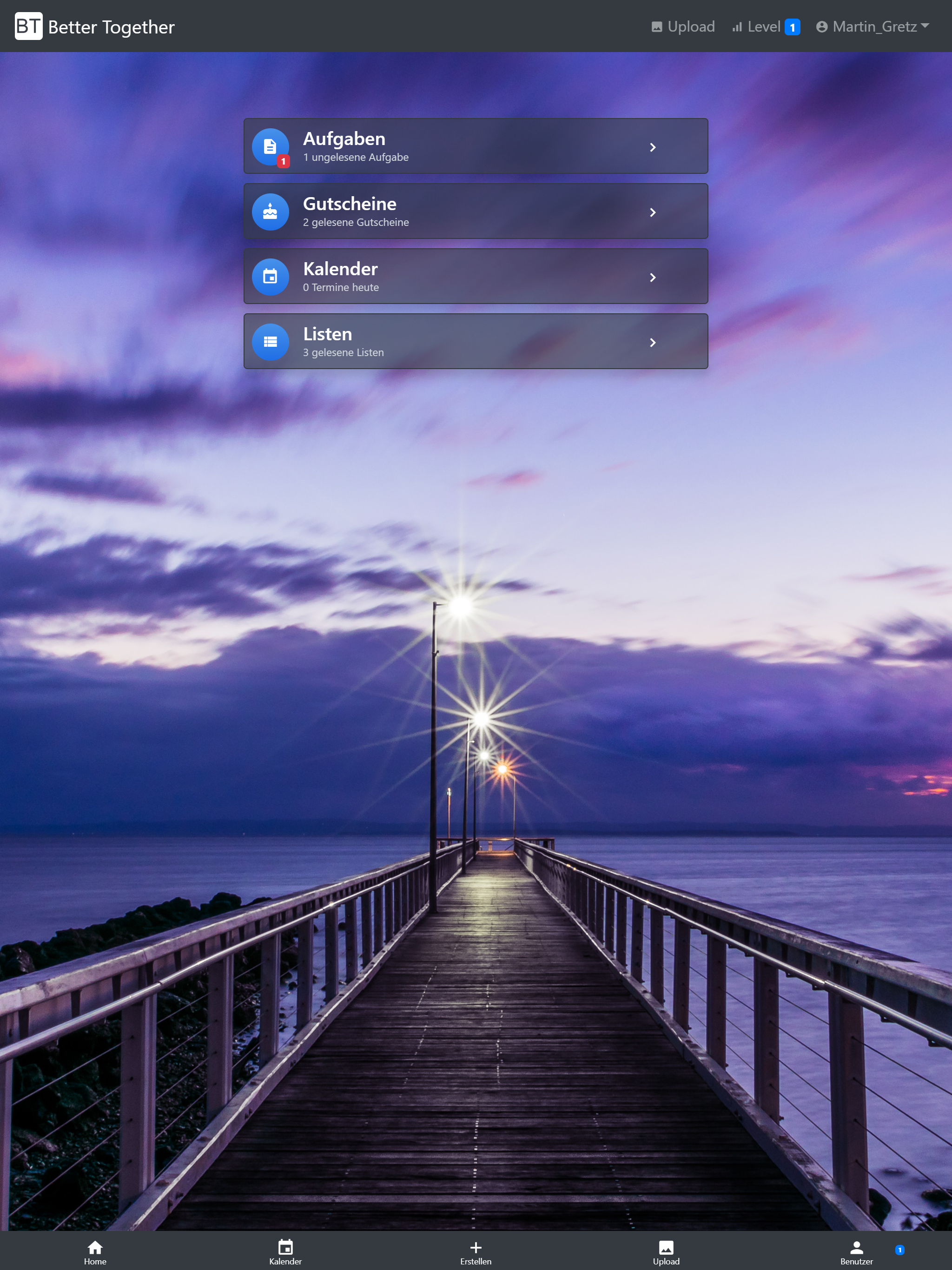This screenshot has height=1270, width=952.
Task: Open the Benutzer tab in the bottom bar
Action: point(857,1252)
